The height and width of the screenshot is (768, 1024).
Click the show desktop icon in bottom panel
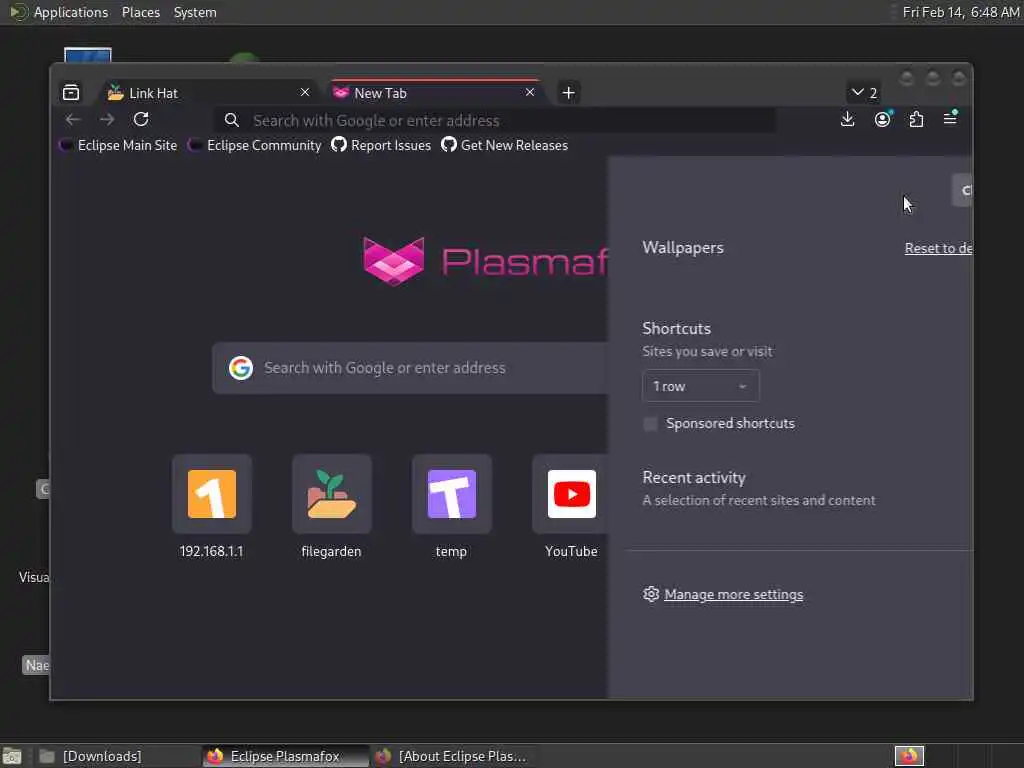(x=12, y=756)
